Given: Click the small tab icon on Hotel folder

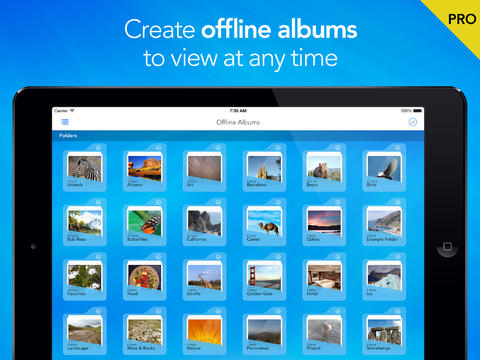Looking at the screenshot, I should point(338,257).
